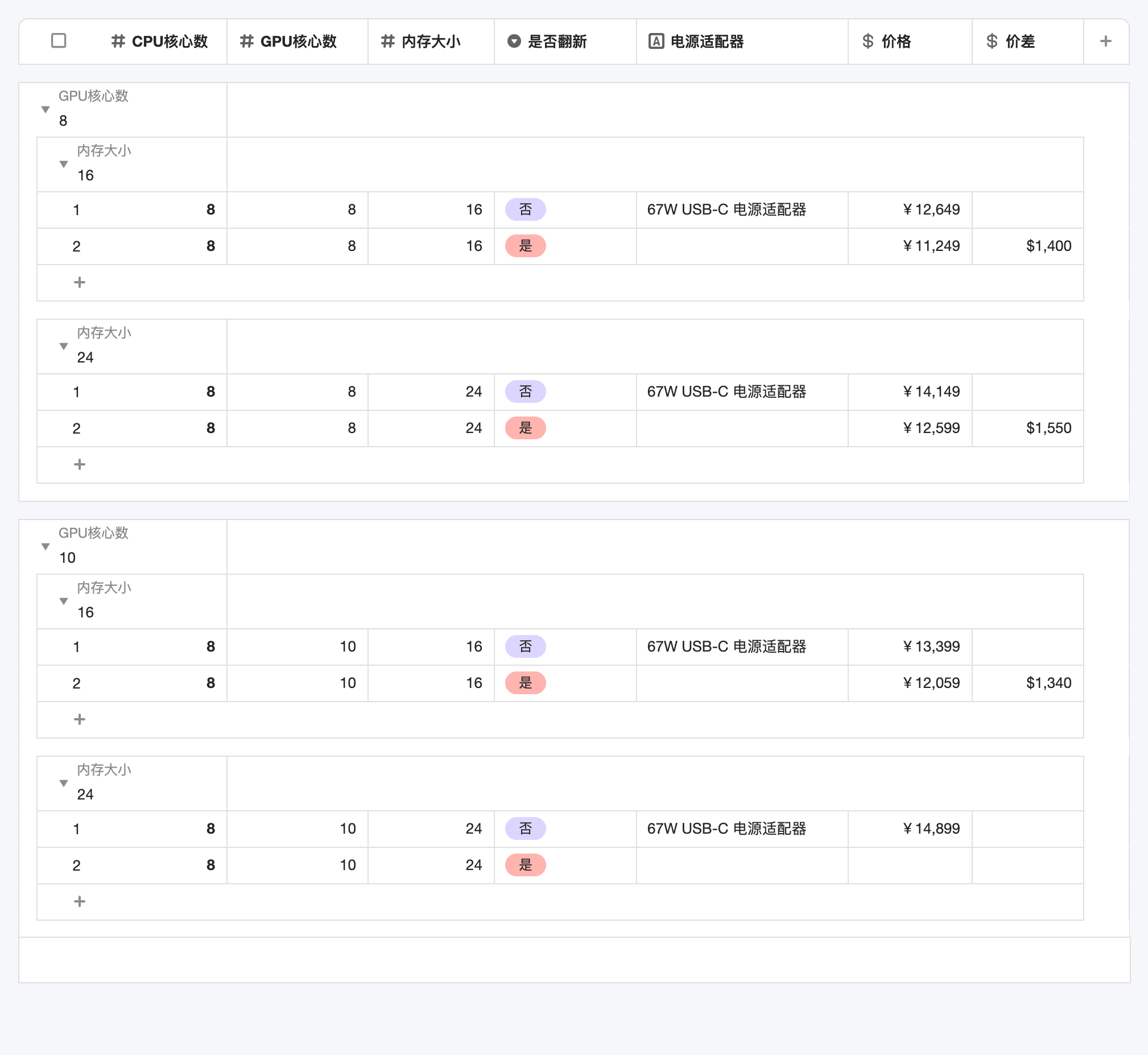Image resolution: width=1148 pixels, height=1055 pixels.
Task: Click the 是否翻新 select-type icon
Action: point(514,41)
